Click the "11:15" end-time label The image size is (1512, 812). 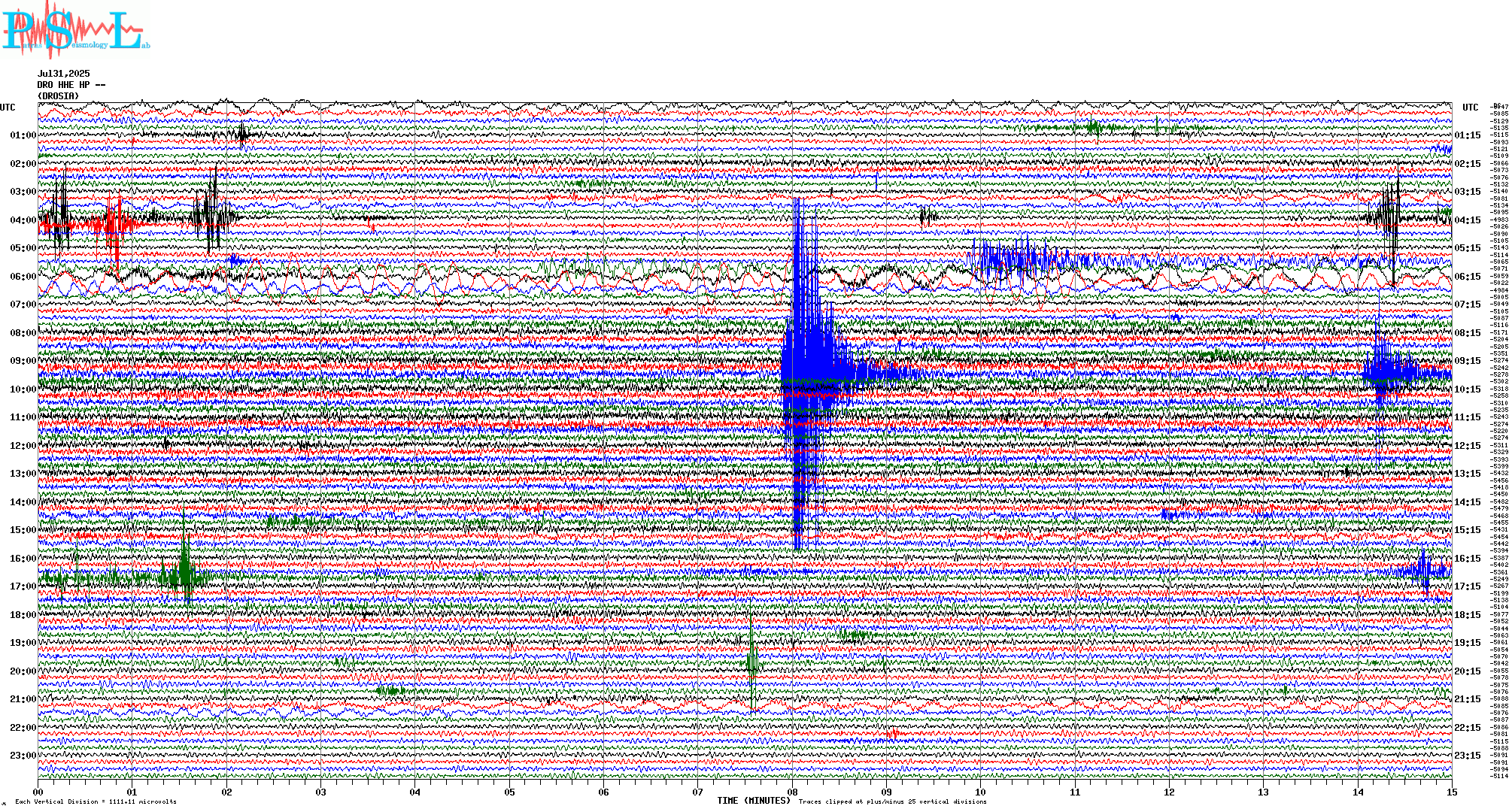(1468, 417)
